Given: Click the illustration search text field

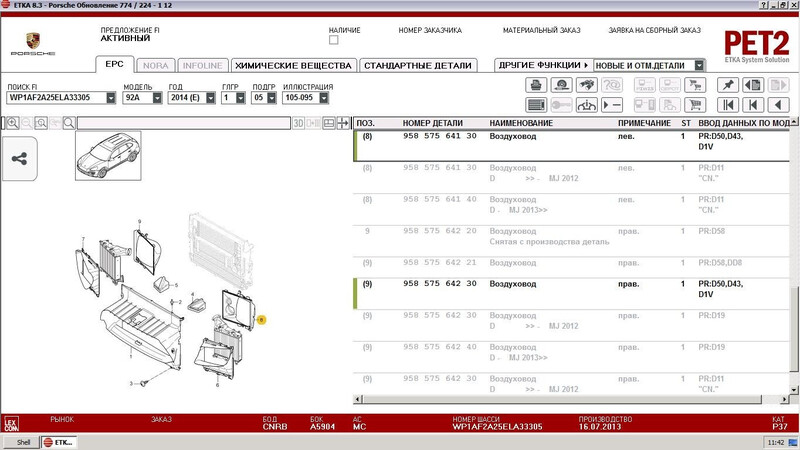Looking at the screenshot, I should tap(184, 123).
